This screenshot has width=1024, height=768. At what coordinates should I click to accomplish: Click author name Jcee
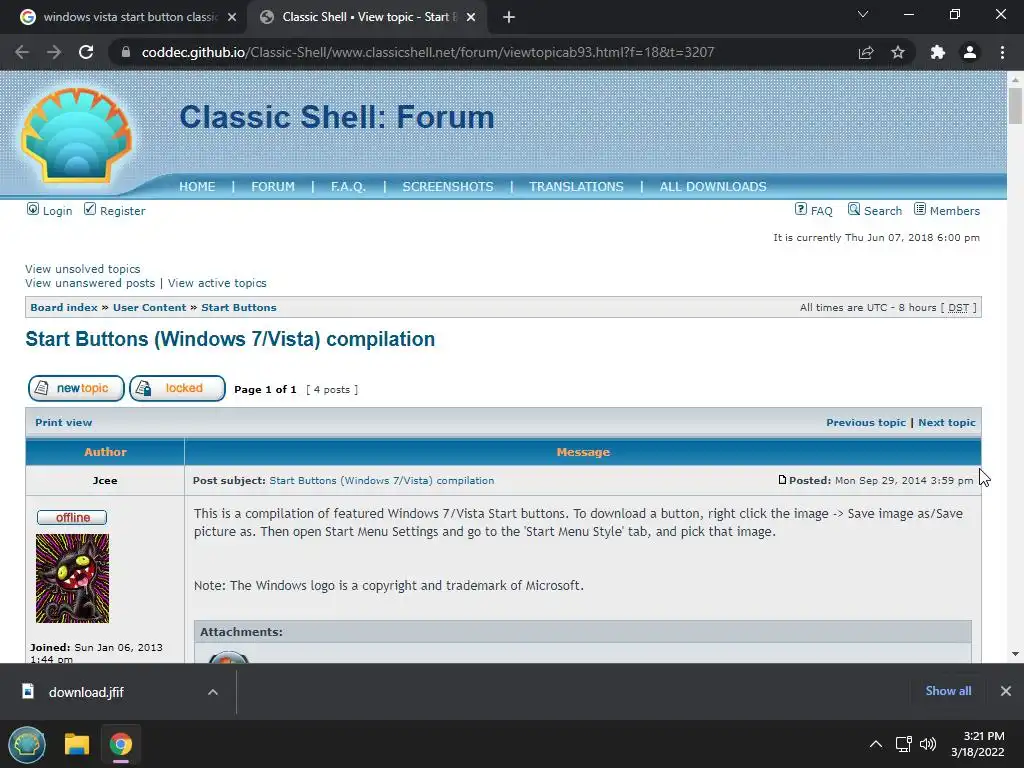pos(105,481)
